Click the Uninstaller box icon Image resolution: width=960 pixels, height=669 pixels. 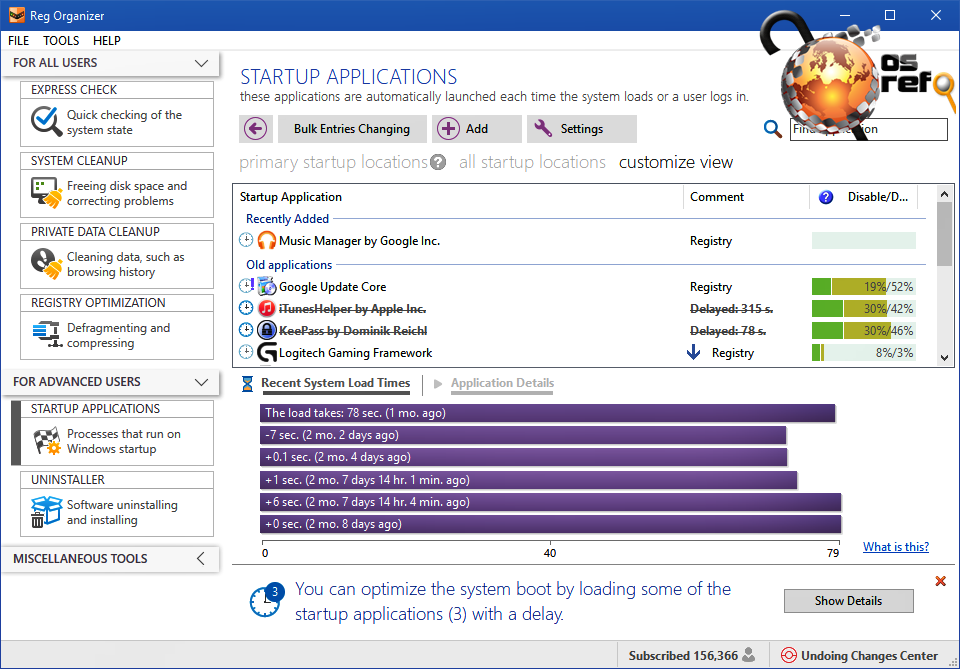click(47, 512)
